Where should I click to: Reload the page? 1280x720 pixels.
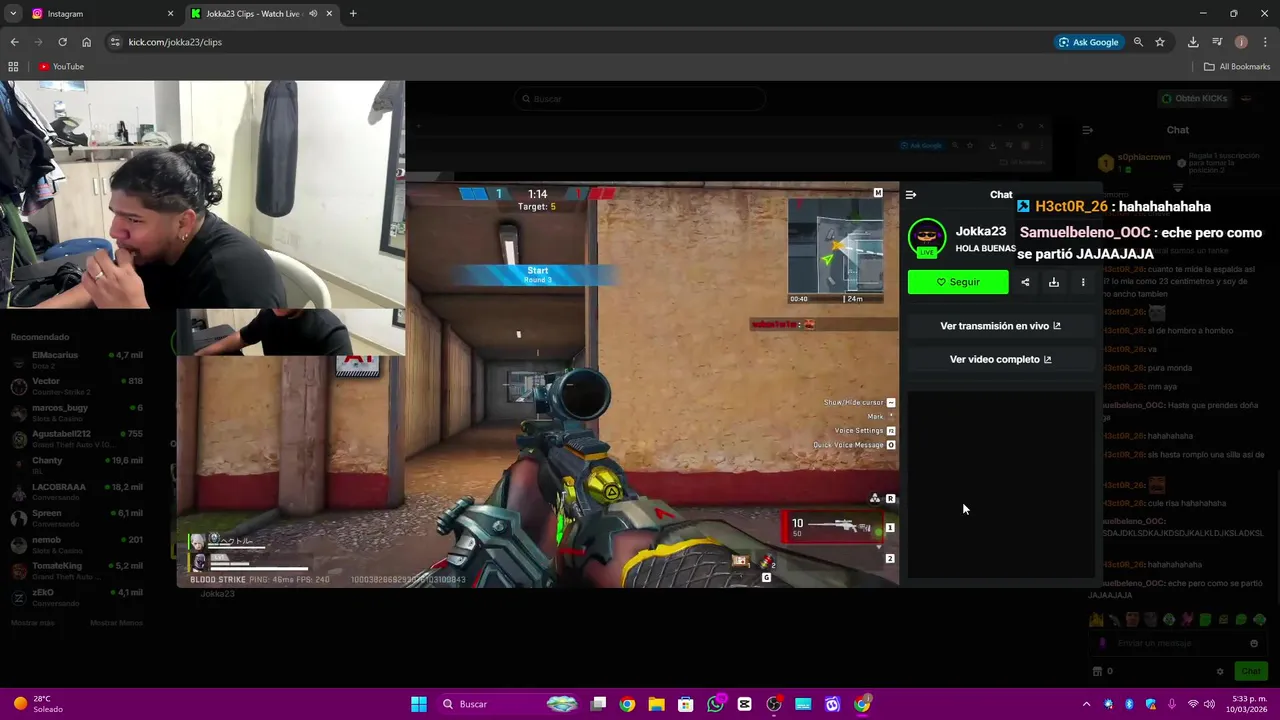(62, 42)
